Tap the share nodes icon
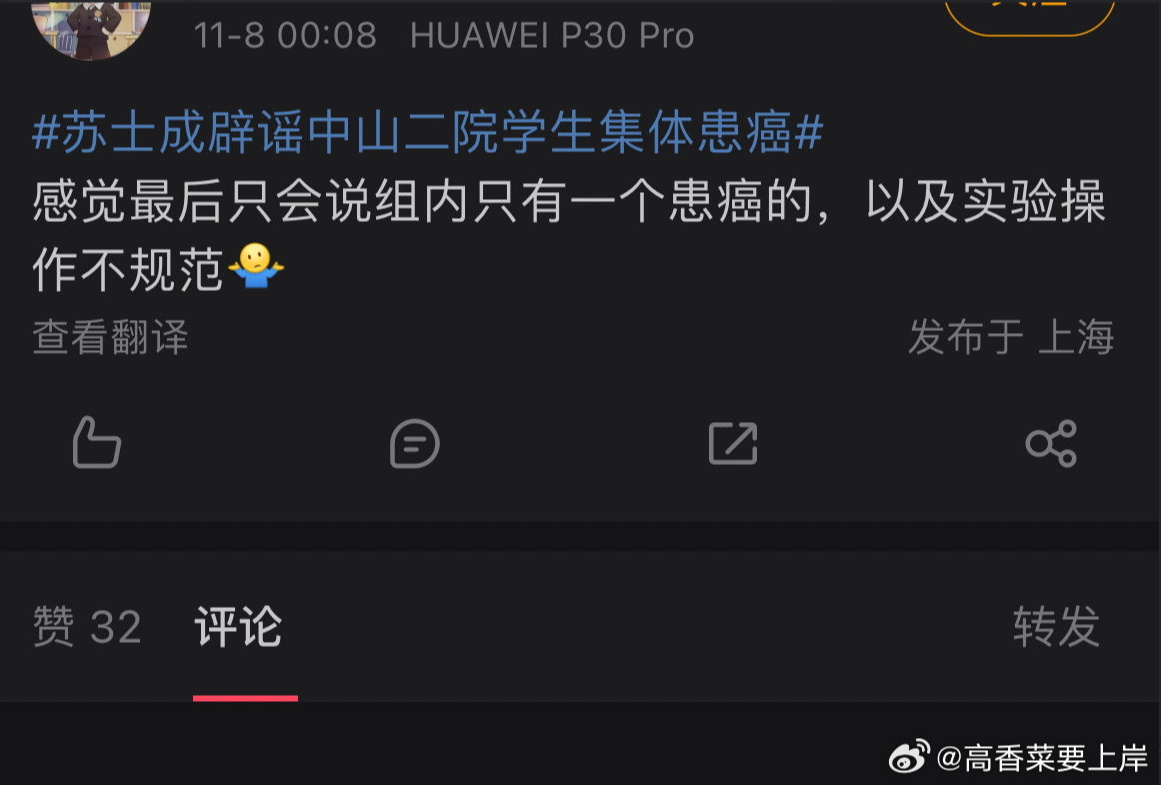 click(1051, 443)
